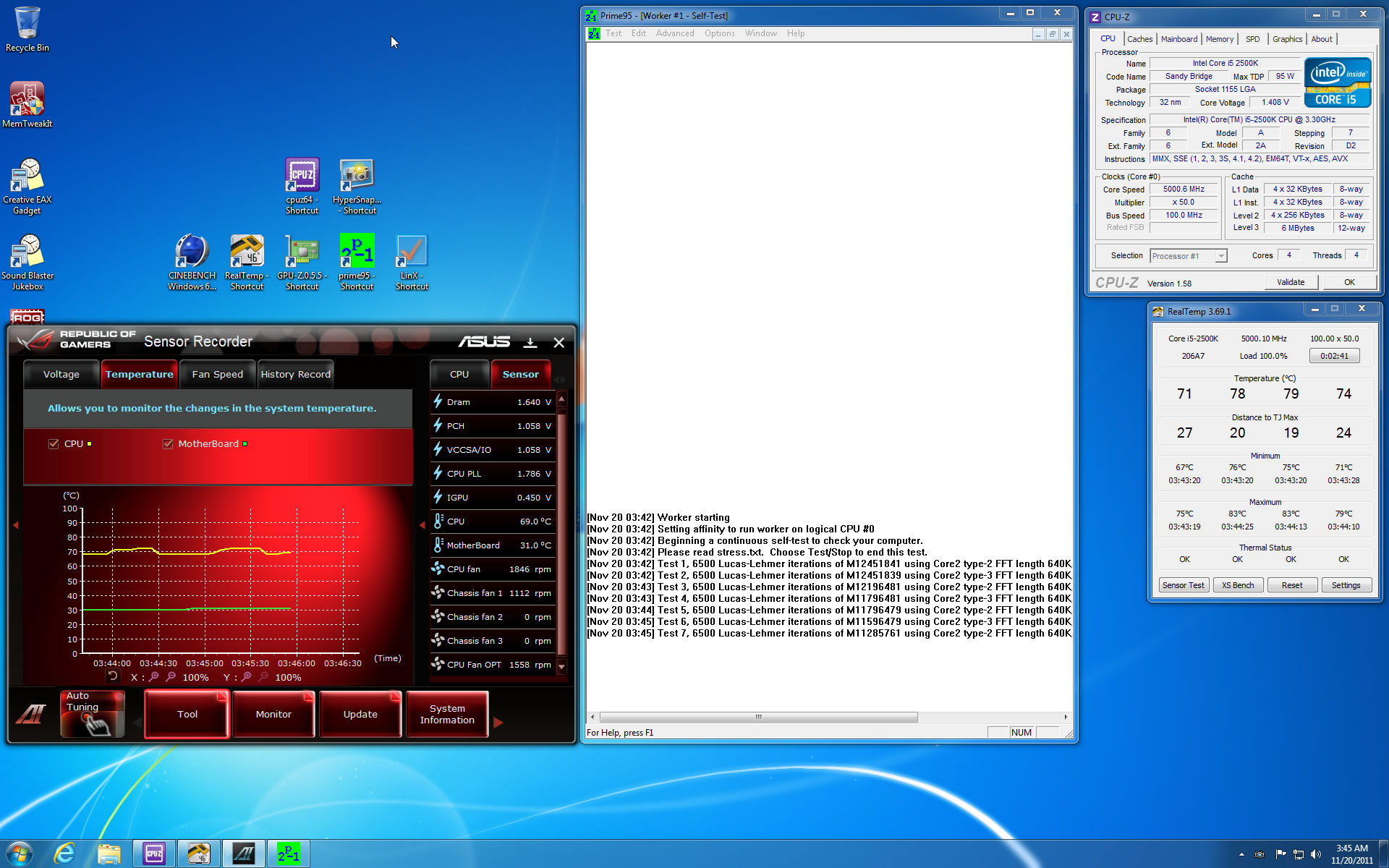The width and height of the screenshot is (1389, 868).
Task: Click the volume icon in system tray
Action: 1315,854
